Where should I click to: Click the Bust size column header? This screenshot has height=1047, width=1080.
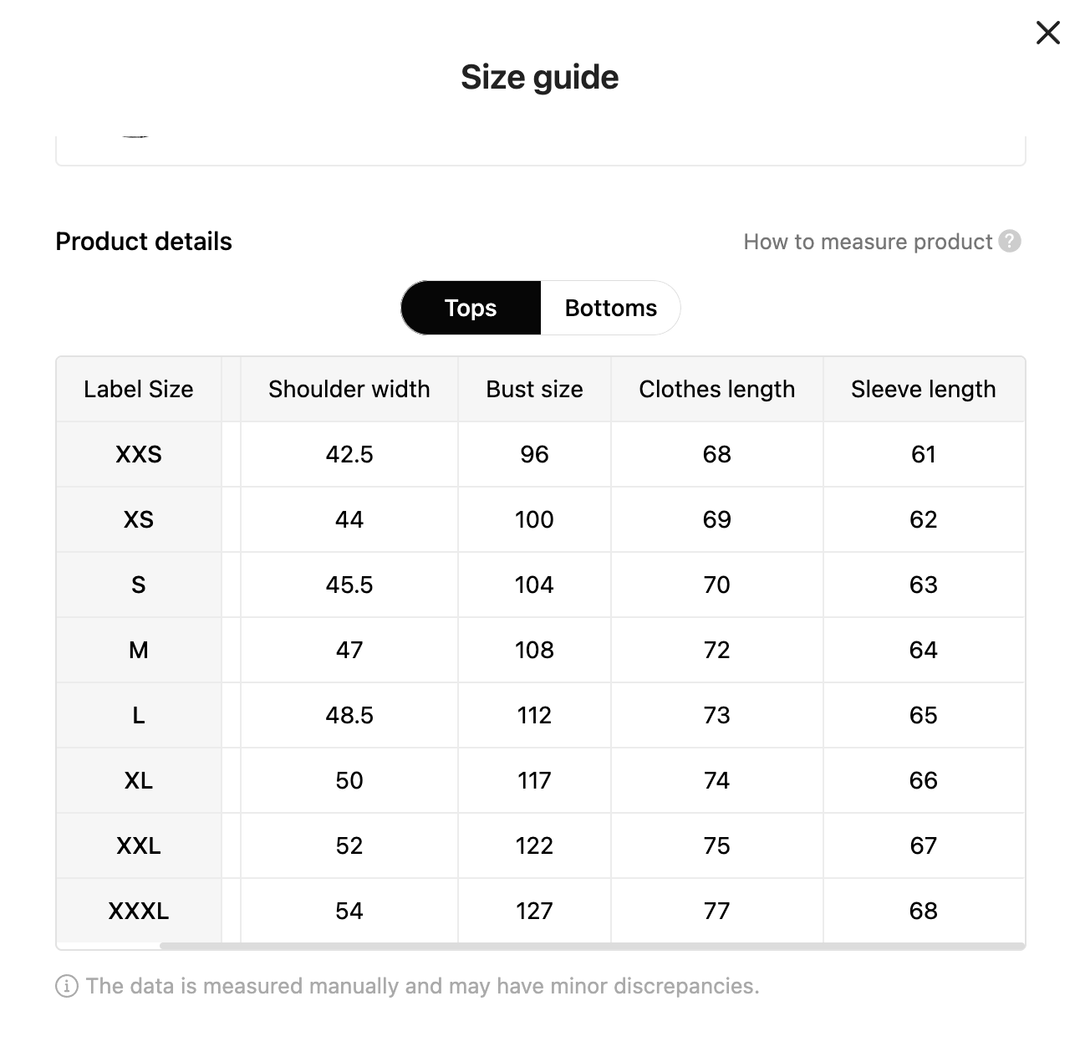point(534,389)
